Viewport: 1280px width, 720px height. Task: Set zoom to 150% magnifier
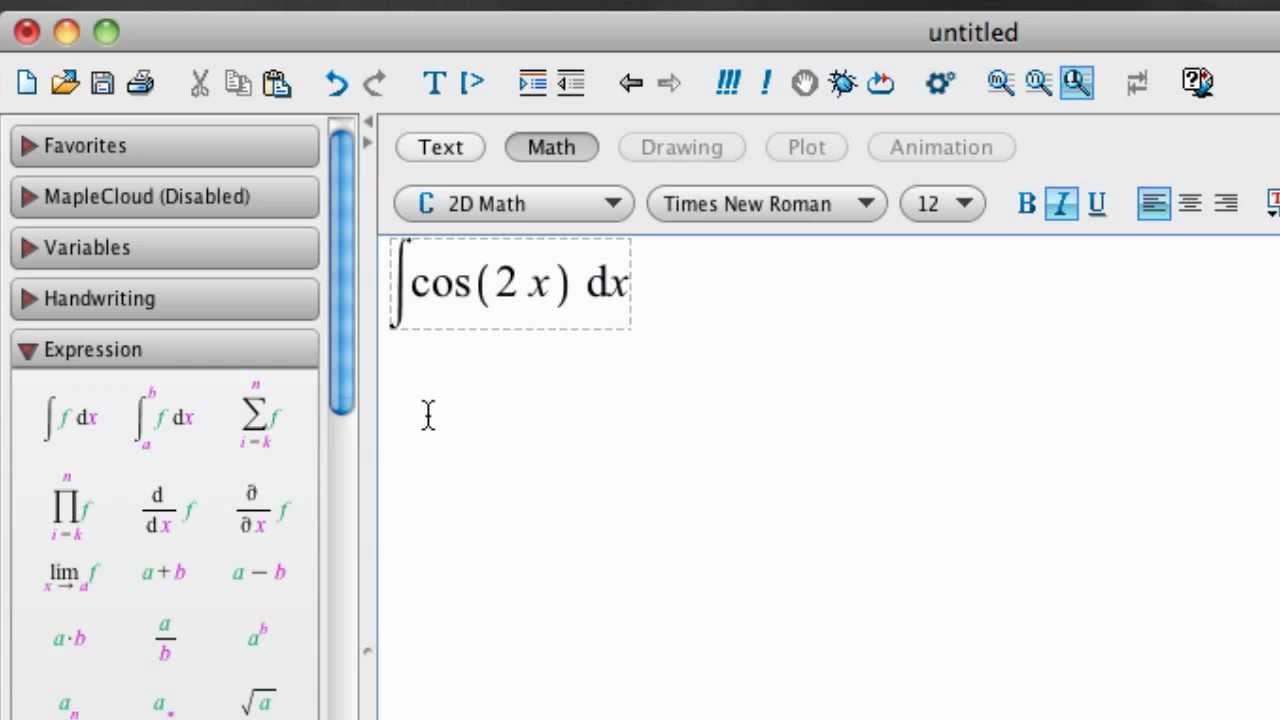1038,83
